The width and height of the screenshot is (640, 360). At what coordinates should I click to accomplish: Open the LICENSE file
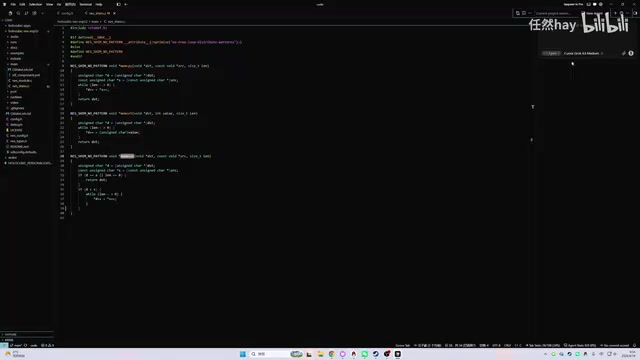16,130
